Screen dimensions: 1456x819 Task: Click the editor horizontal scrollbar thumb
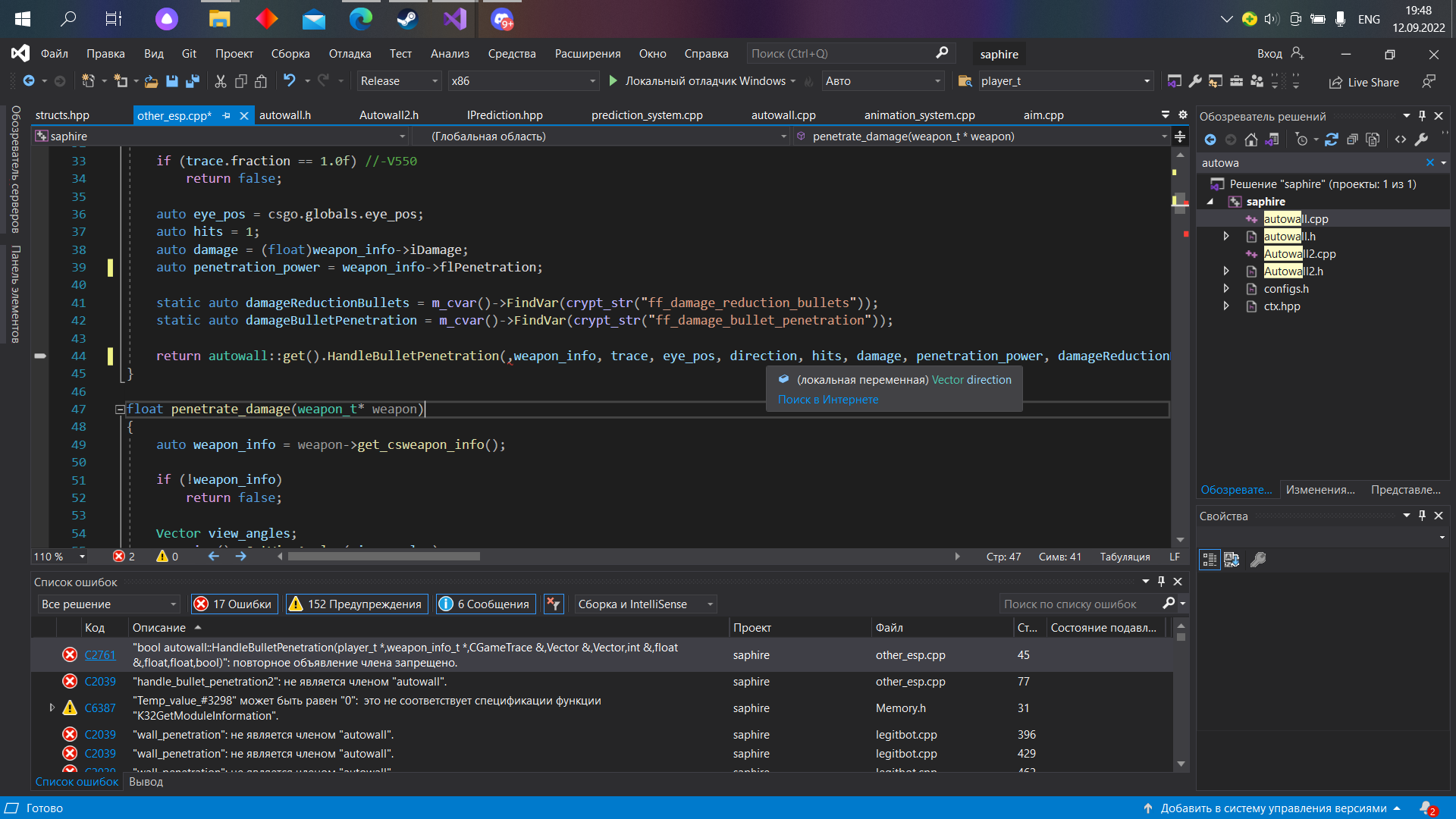click(x=384, y=557)
